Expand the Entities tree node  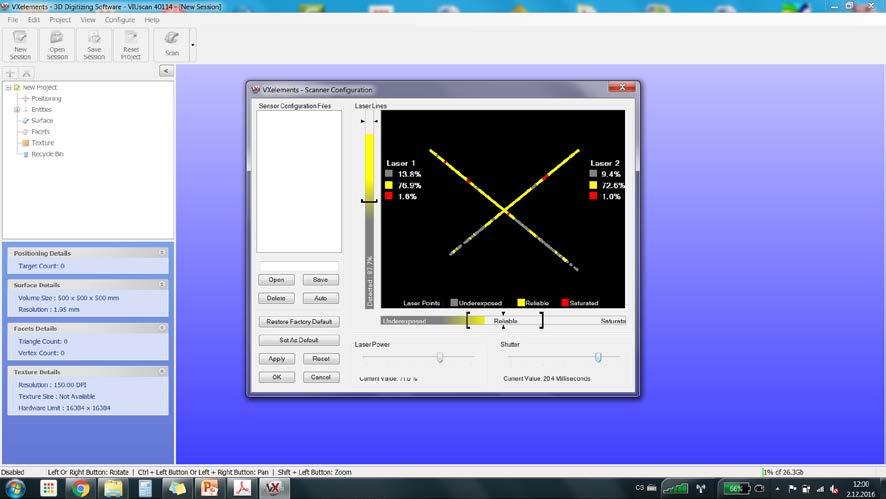[17, 110]
